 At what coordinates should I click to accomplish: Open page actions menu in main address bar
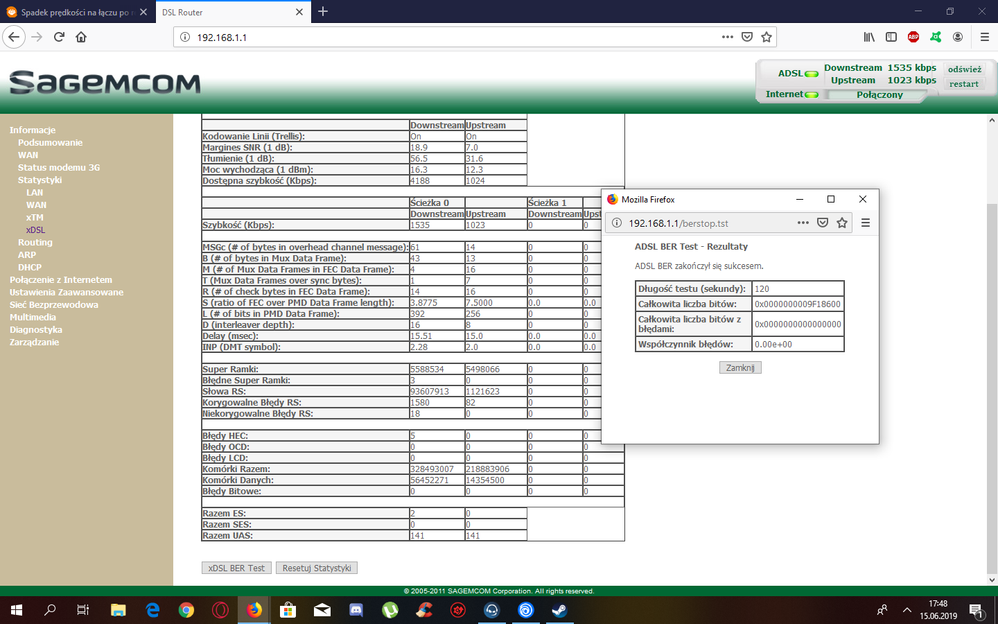727,37
